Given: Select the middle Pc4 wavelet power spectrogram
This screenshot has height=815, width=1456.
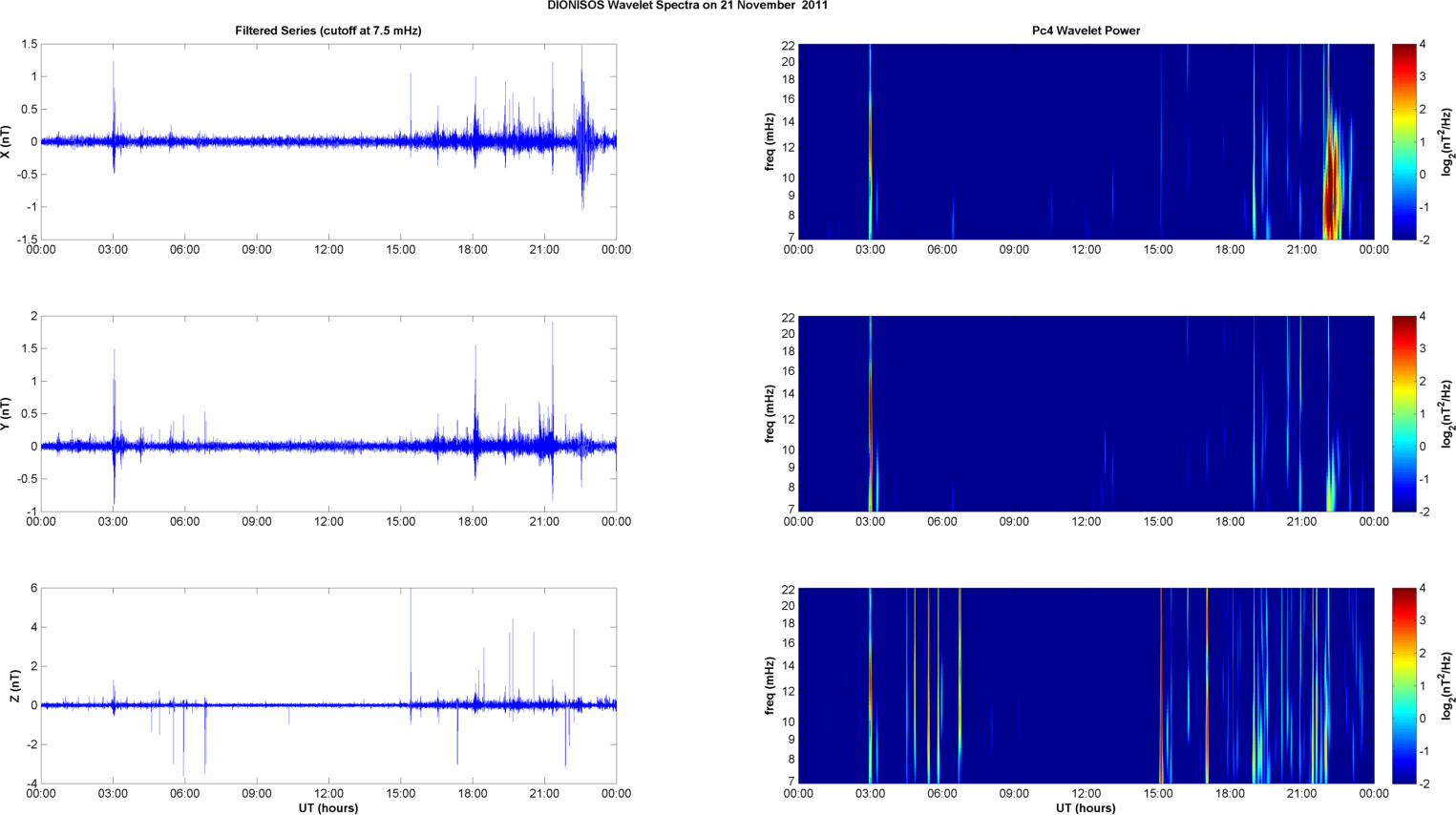Looking at the screenshot, I should click(x=1086, y=414).
